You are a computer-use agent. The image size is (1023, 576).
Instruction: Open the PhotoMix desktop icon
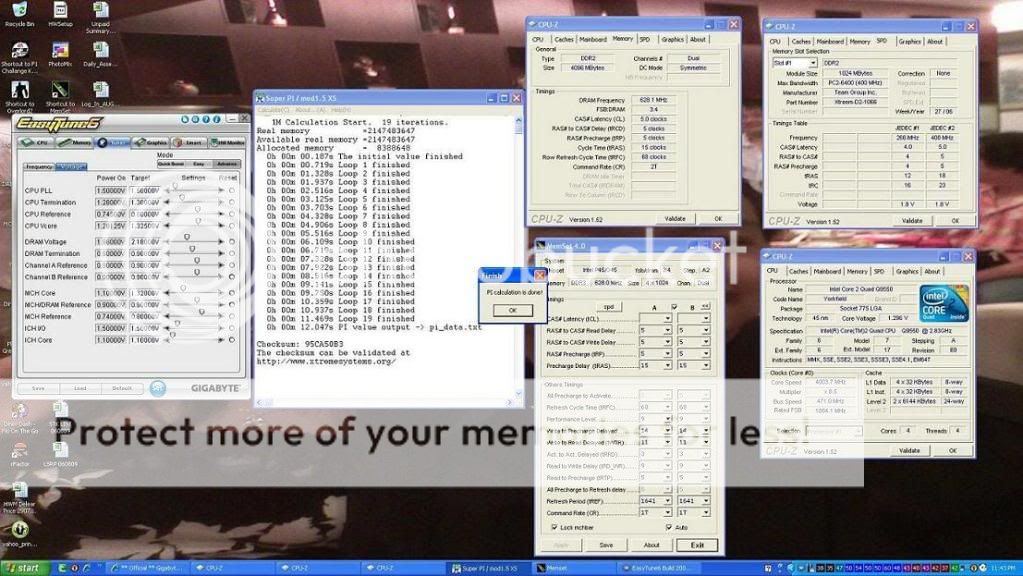[60, 55]
